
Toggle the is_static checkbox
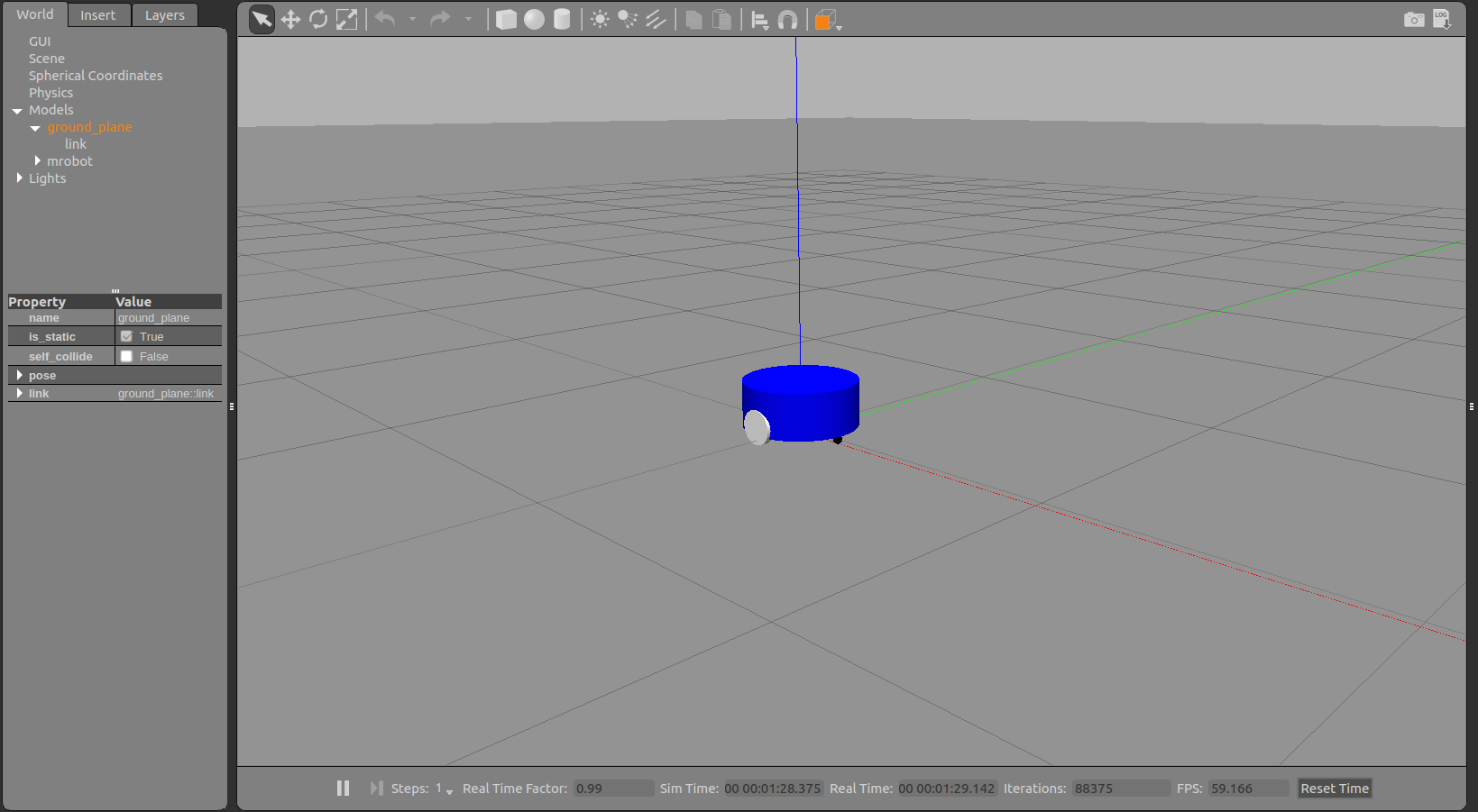[126, 336]
